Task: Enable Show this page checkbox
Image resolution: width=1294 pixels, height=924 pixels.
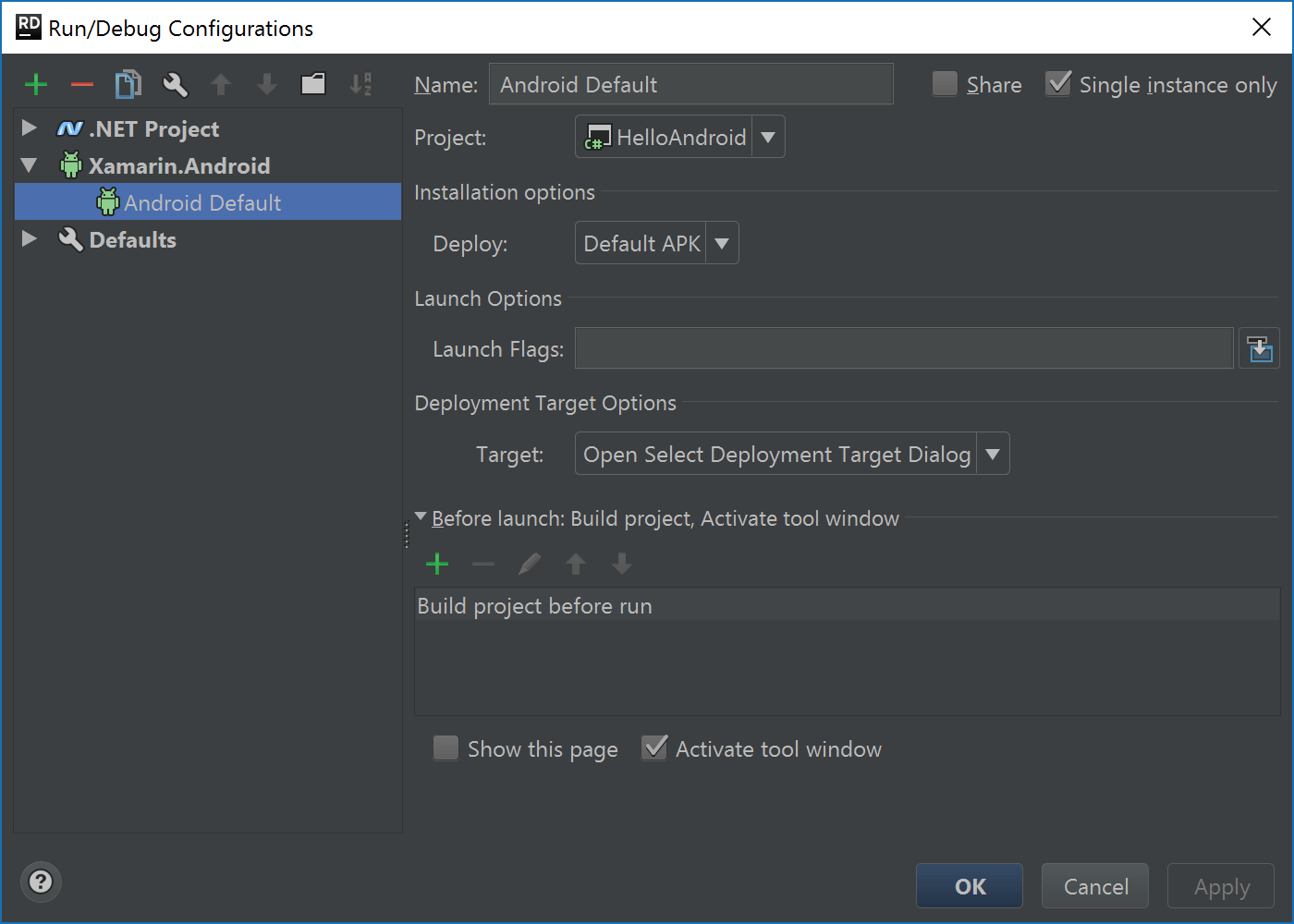Action: [x=446, y=748]
